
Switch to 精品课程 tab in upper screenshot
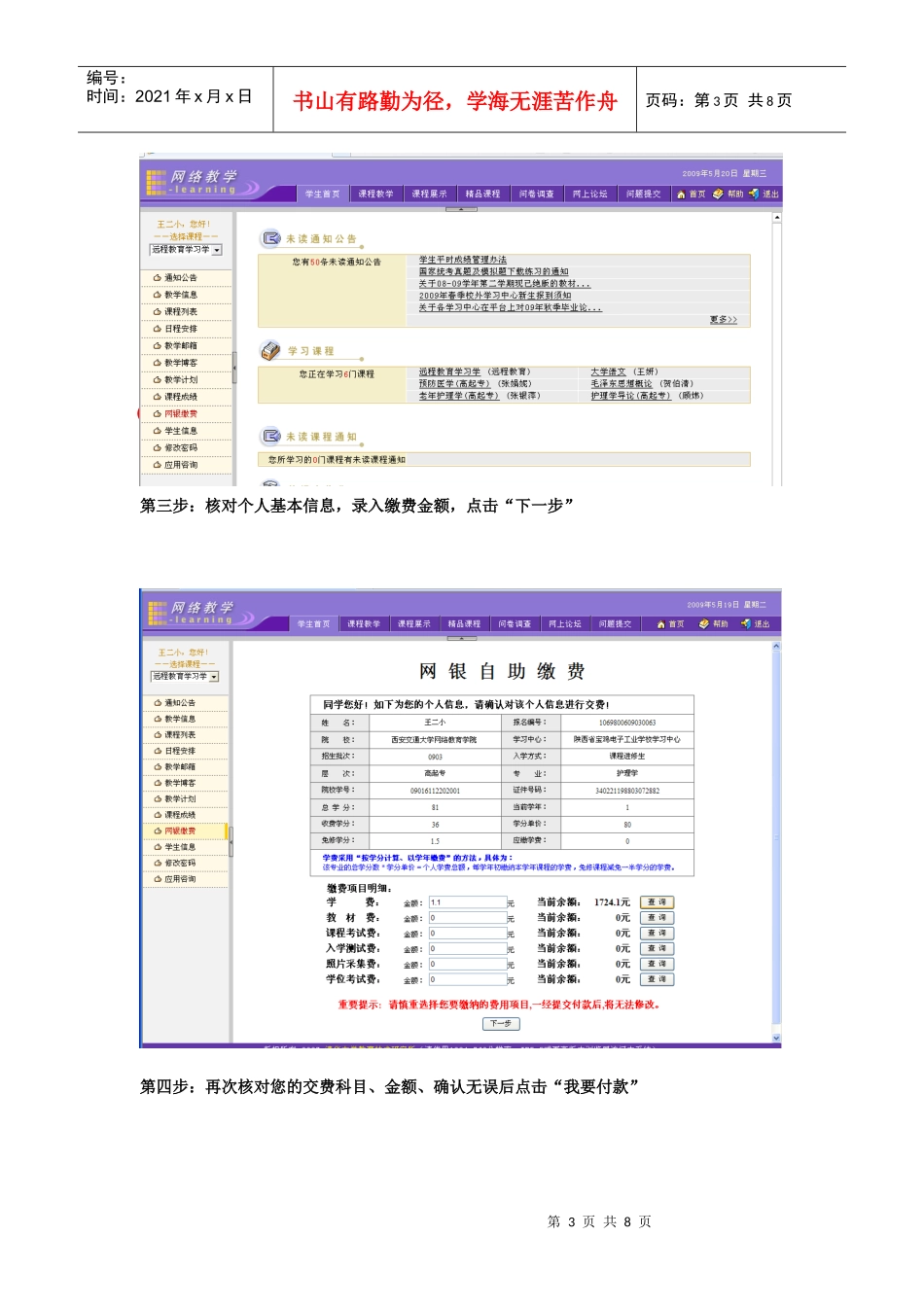point(482,194)
